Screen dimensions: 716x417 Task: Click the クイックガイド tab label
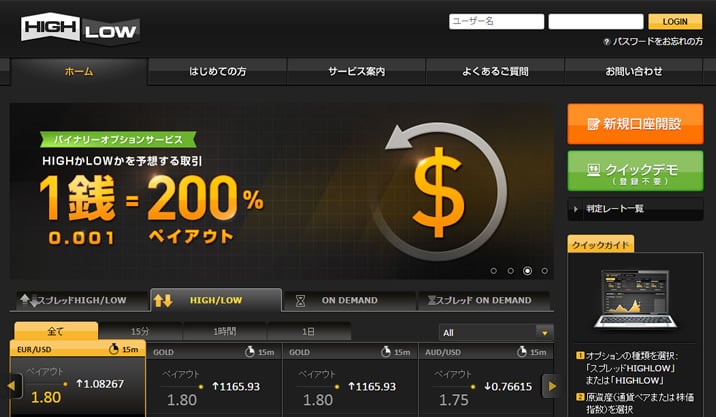click(x=600, y=245)
